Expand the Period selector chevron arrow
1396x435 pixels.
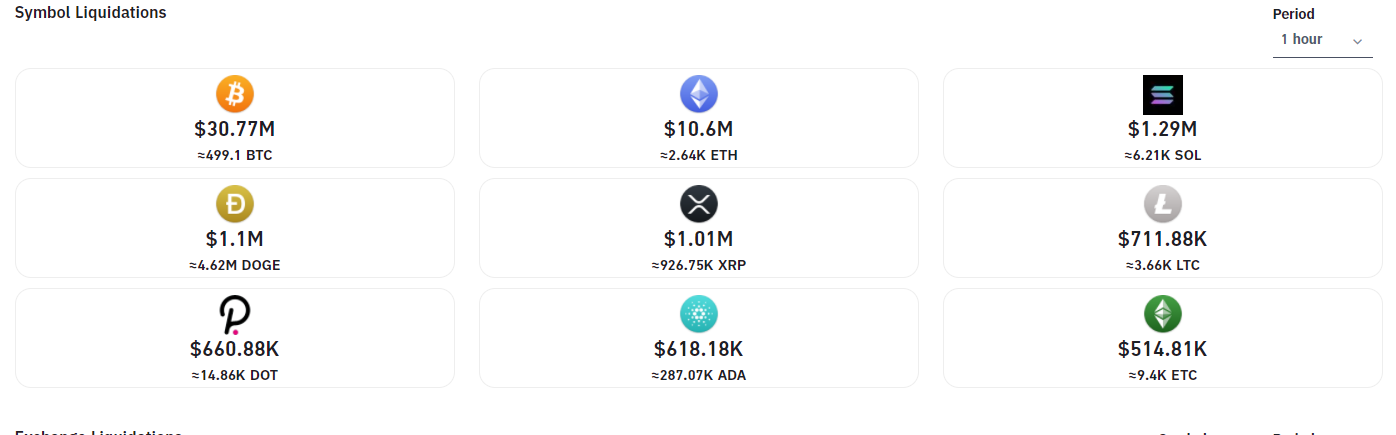click(1357, 41)
